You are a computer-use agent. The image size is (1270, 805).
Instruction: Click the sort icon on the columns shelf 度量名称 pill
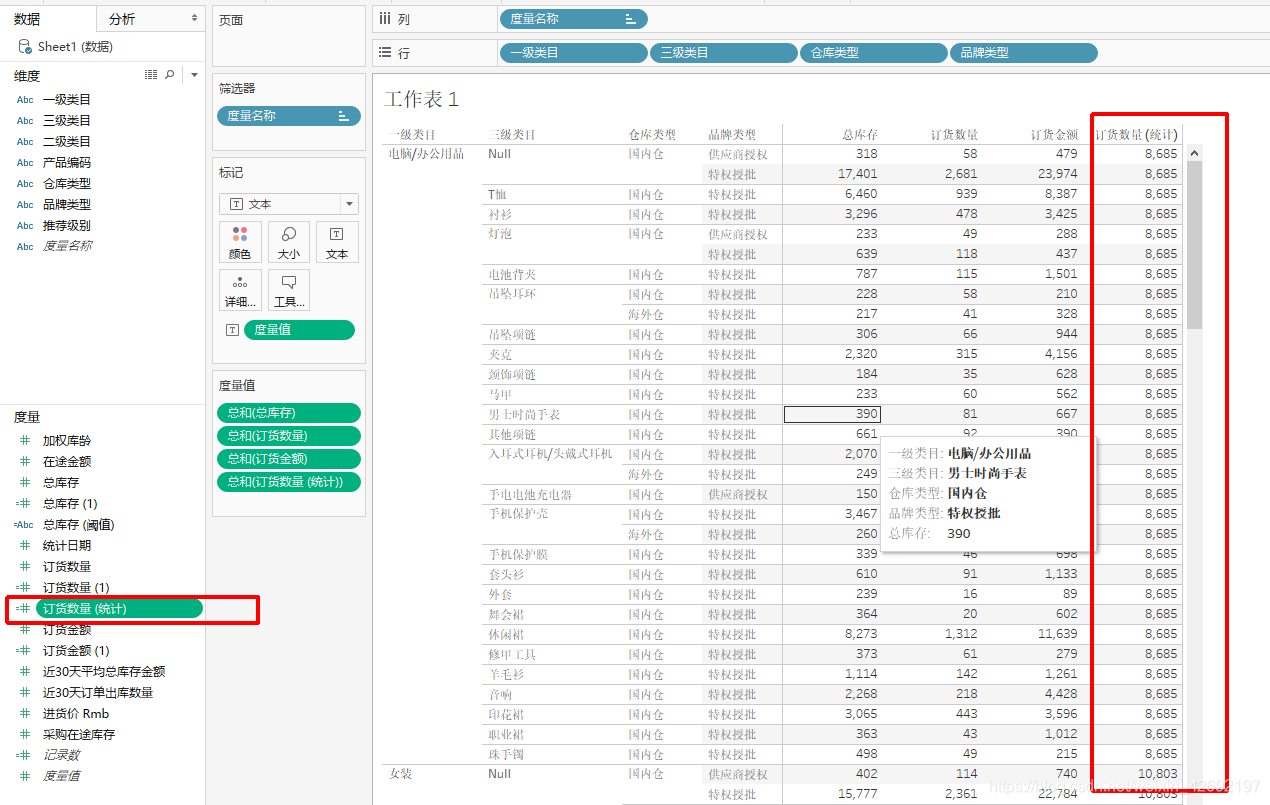click(x=630, y=19)
